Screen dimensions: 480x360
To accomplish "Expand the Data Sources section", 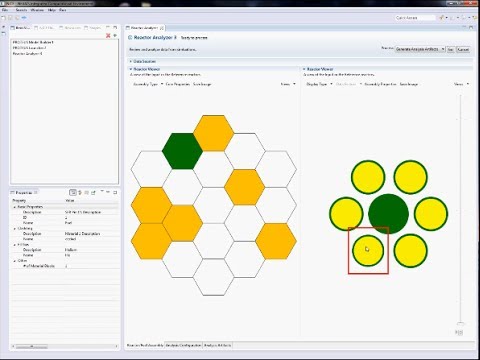I will 131,61.
